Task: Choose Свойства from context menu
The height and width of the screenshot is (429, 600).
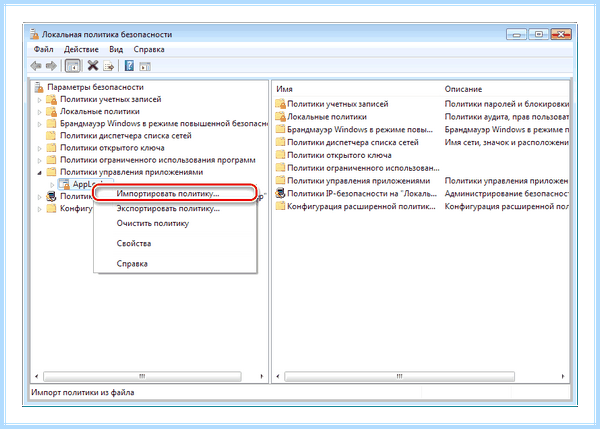Action: coord(175,243)
